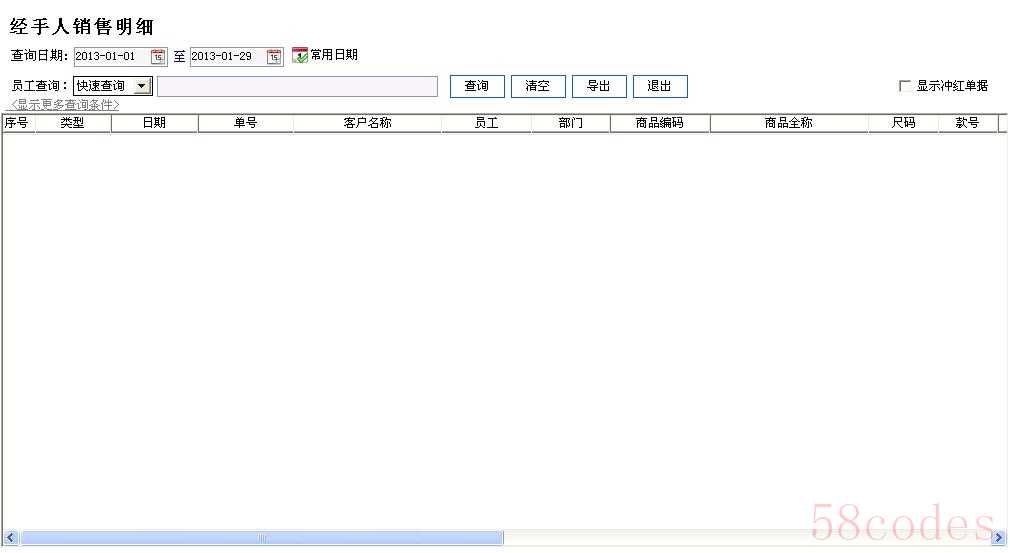
Task: Click the horizontal scrollbar right arrow
Action: (997, 538)
